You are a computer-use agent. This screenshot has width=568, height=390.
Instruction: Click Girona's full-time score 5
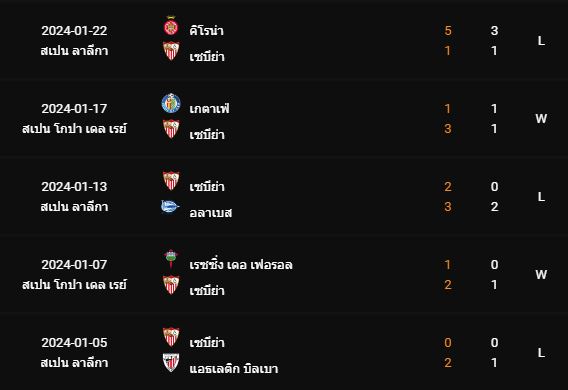[448, 31]
